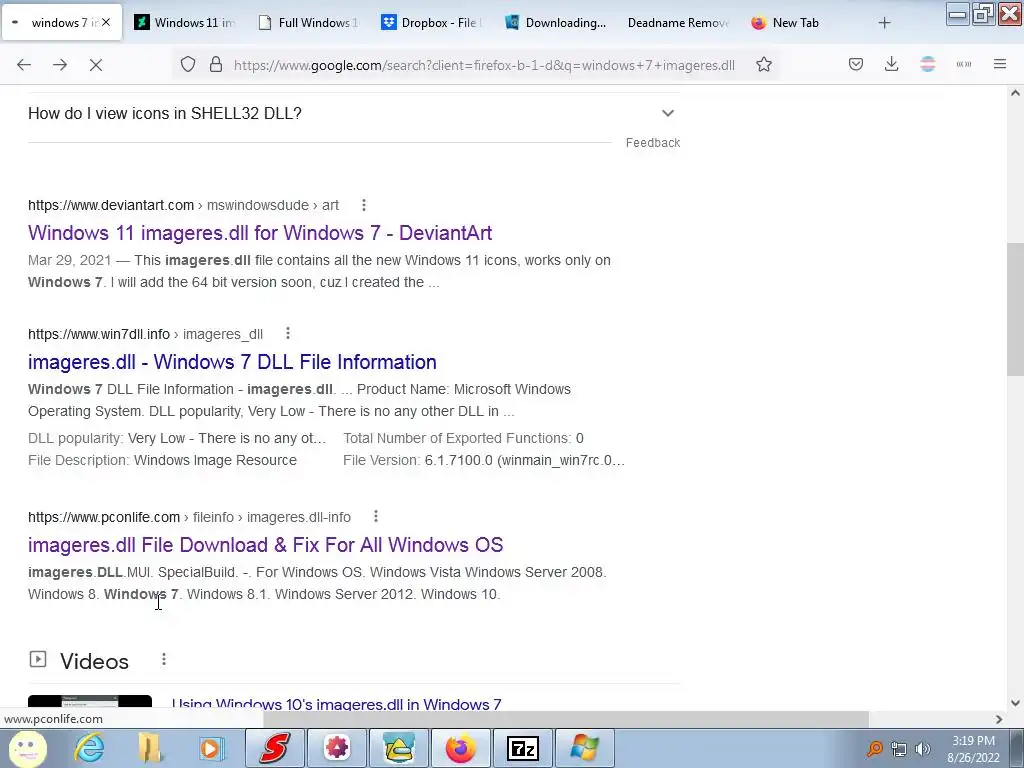Click the deviantart.com result URL
Screen dimensions: 1024x768
tap(183, 205)
